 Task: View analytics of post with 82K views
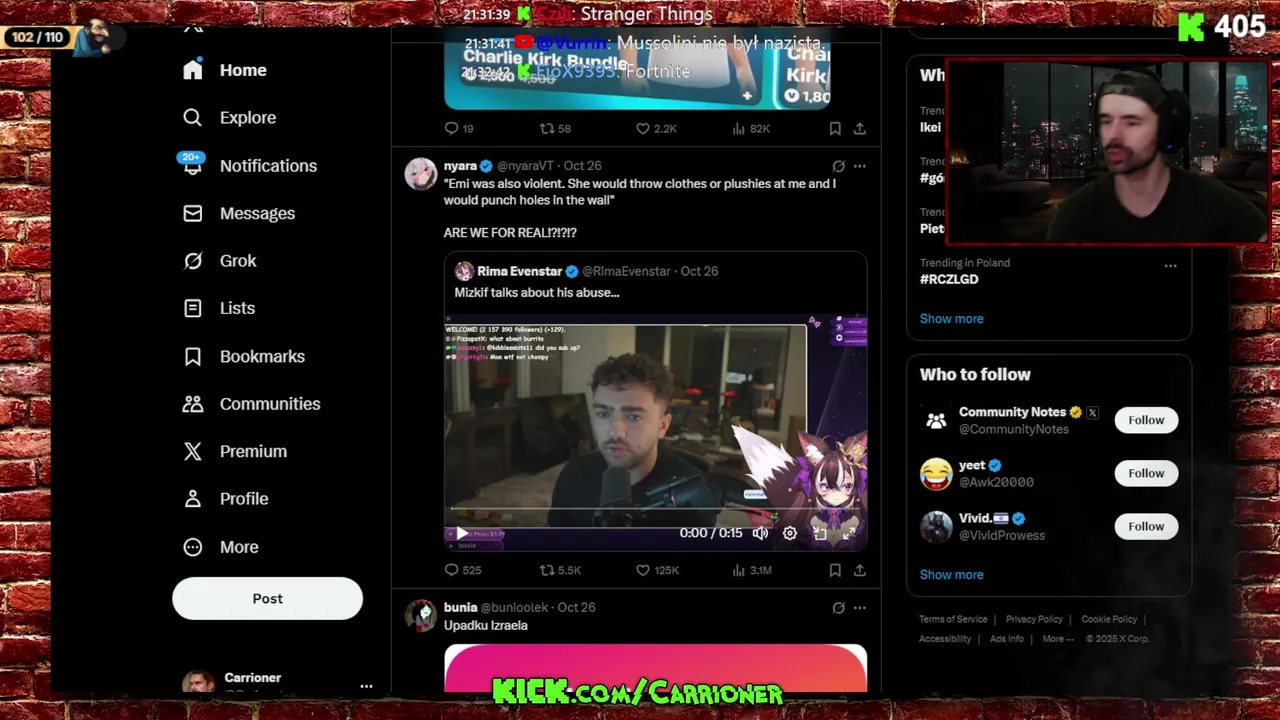pyautogui.click(x=751, y=128)
